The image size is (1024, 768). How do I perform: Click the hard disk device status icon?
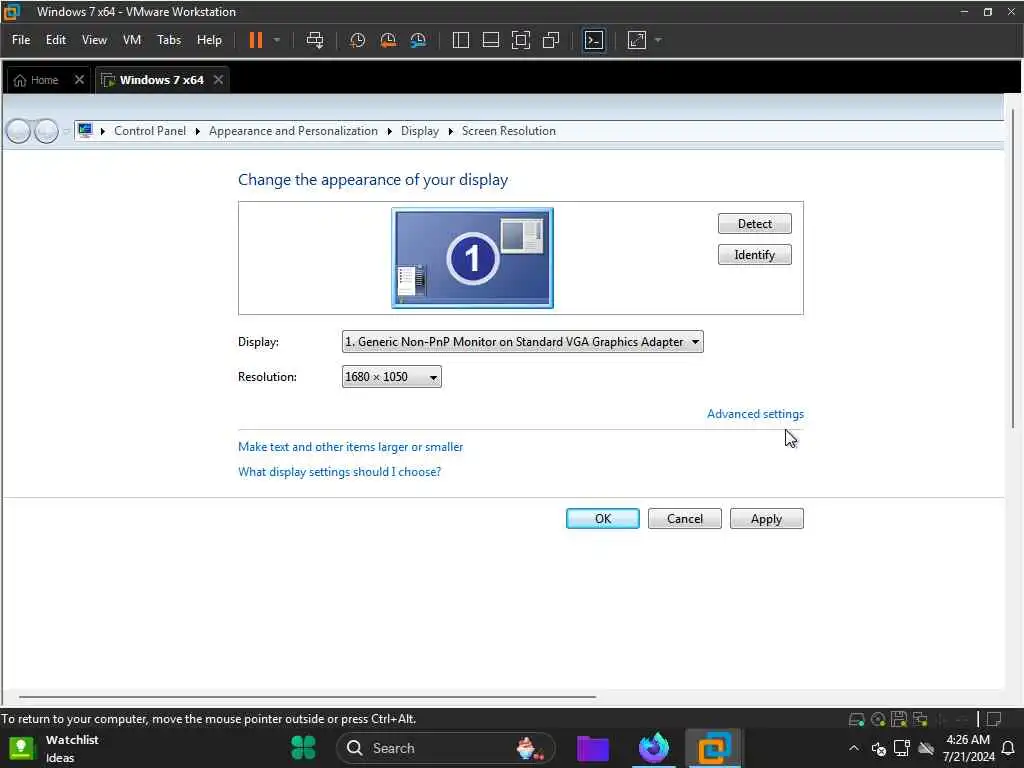856,719
